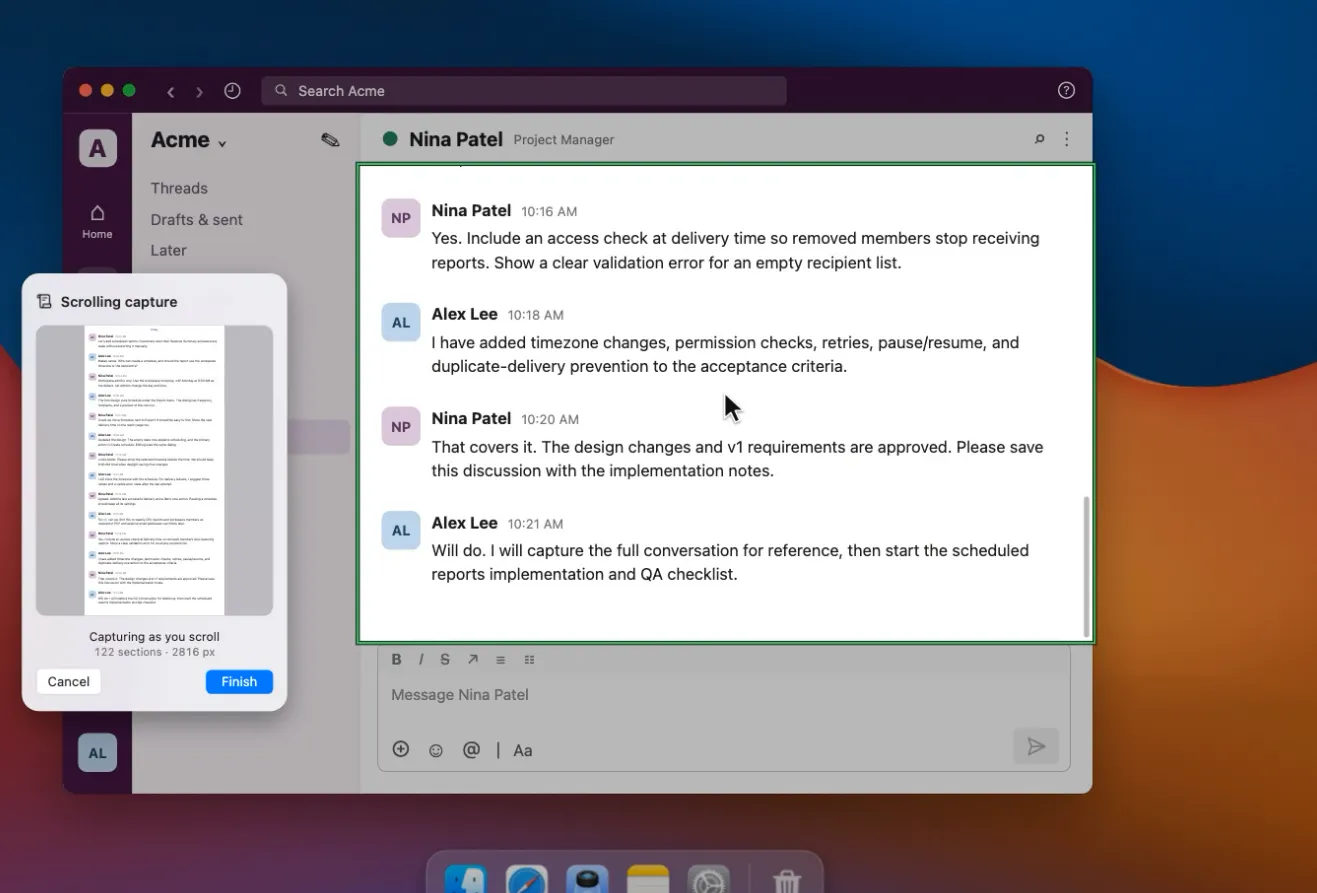1317x893 pixels.
Task: Open Threads in the sidebar
Action: point(179,188)
